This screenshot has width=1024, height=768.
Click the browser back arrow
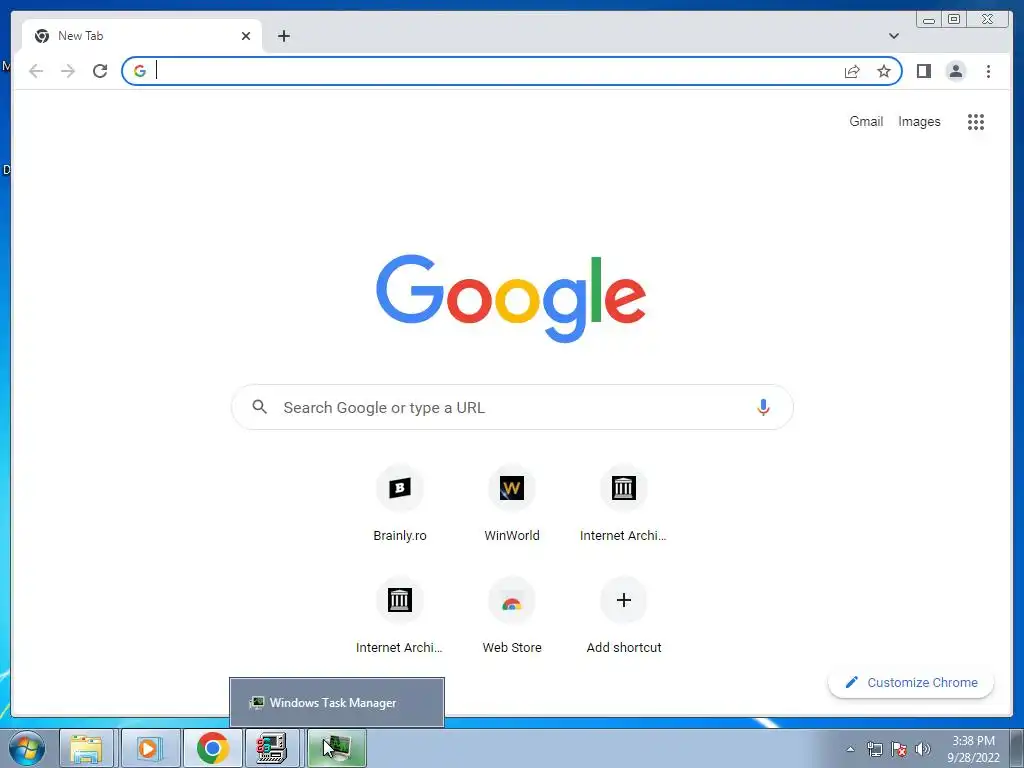[x=36, y=71]
